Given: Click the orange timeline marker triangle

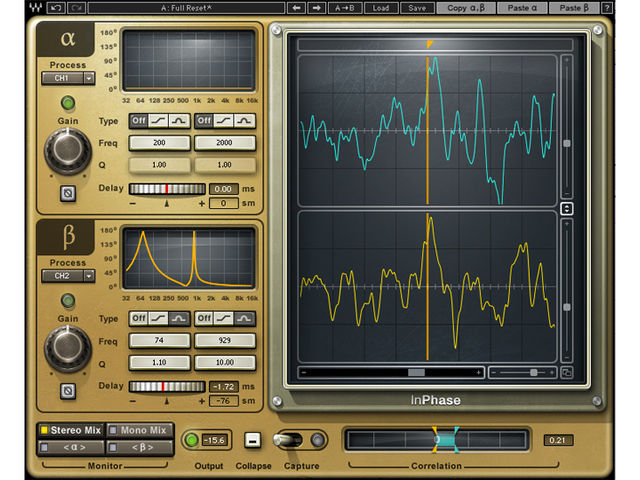Looking at the screenshot, I should 429,44.
